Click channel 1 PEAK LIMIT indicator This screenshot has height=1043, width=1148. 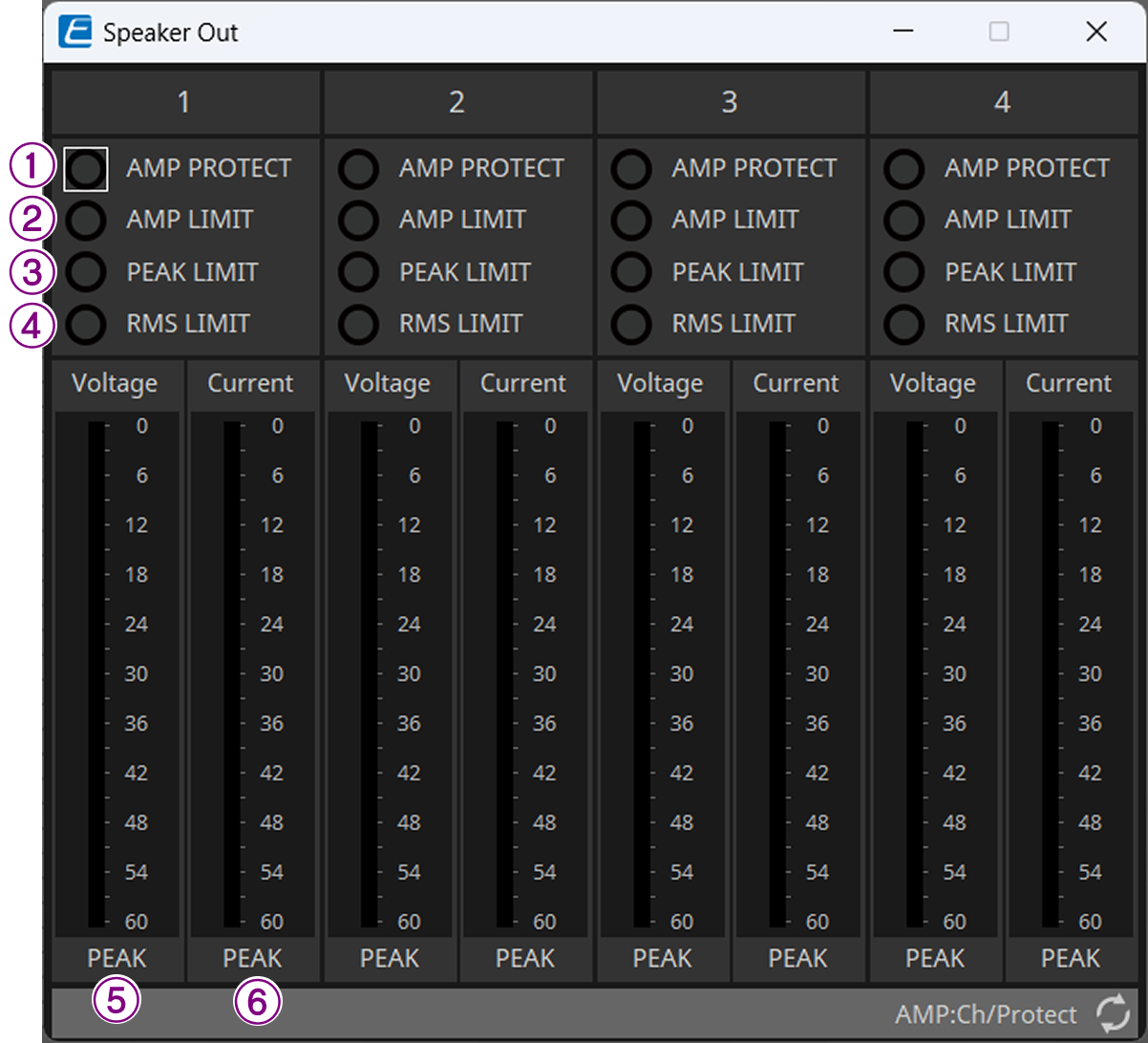tap(86, 272)
